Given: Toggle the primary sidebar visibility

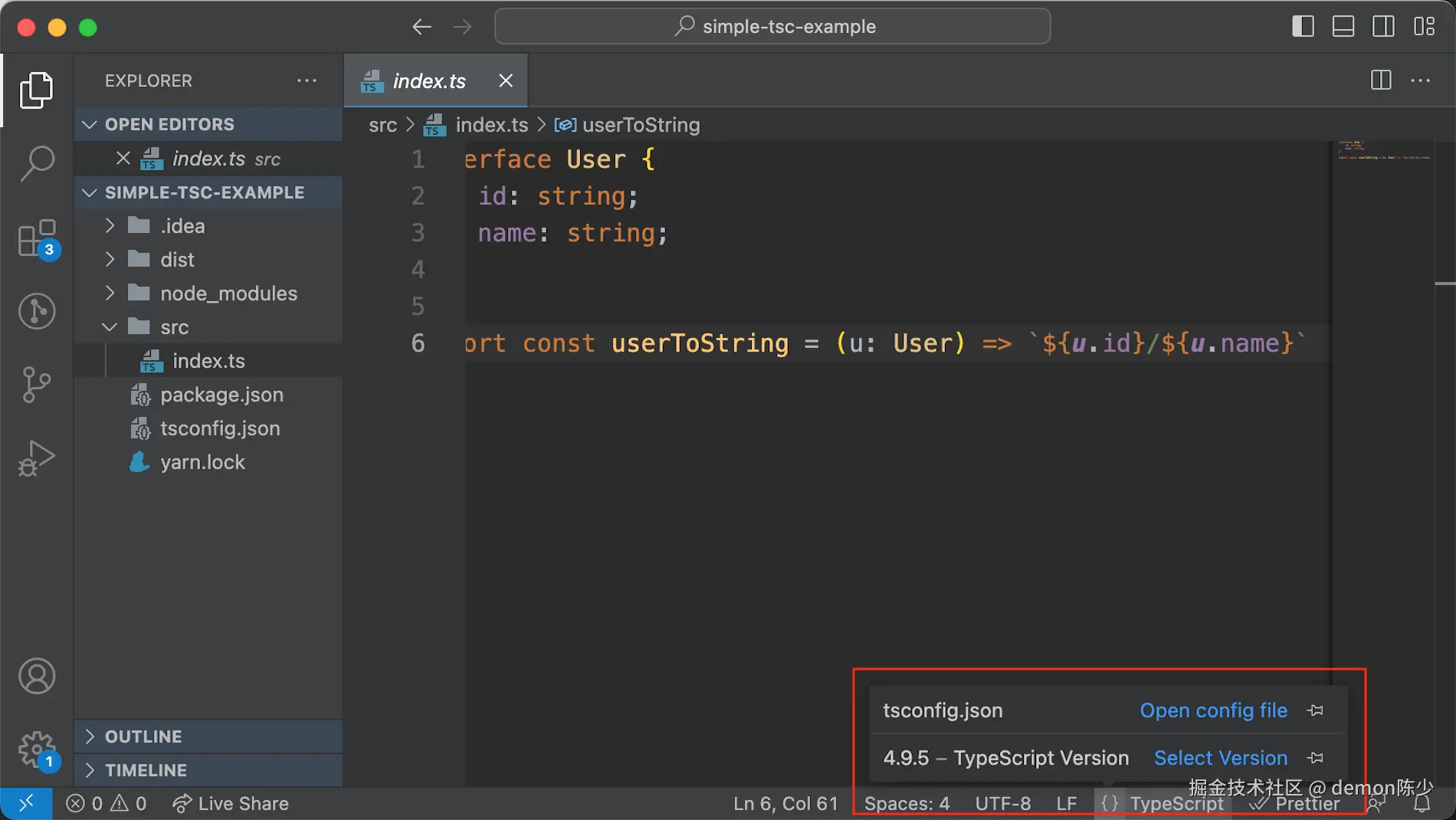Looking at the screenshot, I should coord(1302,25).
